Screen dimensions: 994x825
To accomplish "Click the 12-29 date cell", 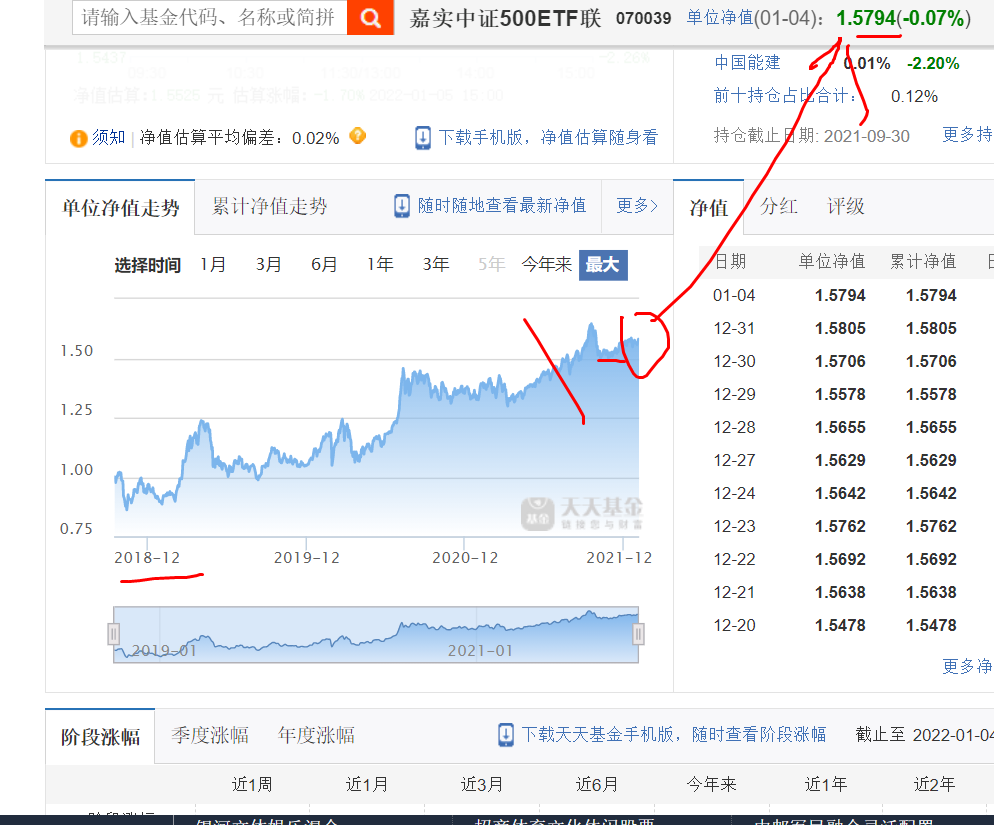I will [734, 394].
